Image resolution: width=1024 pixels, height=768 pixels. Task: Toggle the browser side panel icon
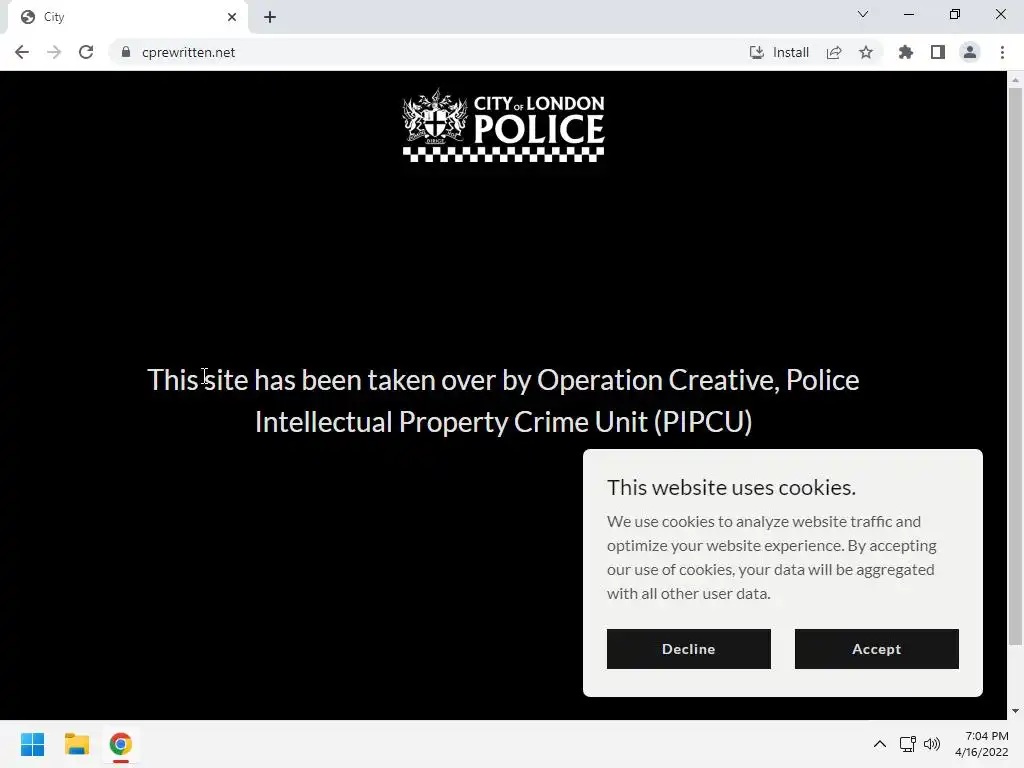coord(938,52)
